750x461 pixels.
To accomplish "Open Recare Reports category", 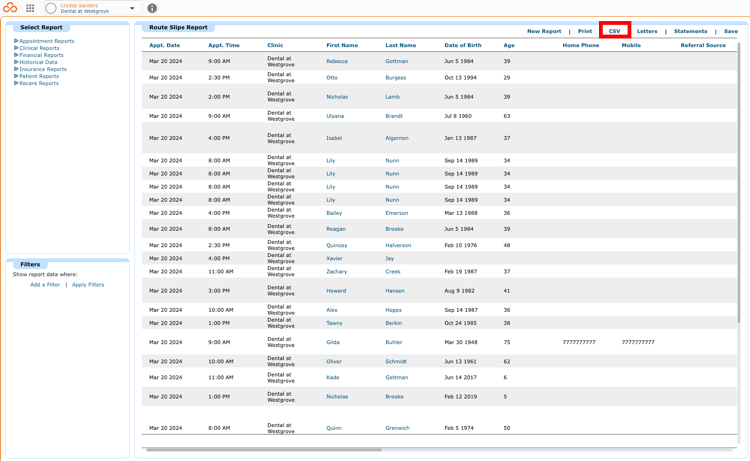I will (36, 83).
